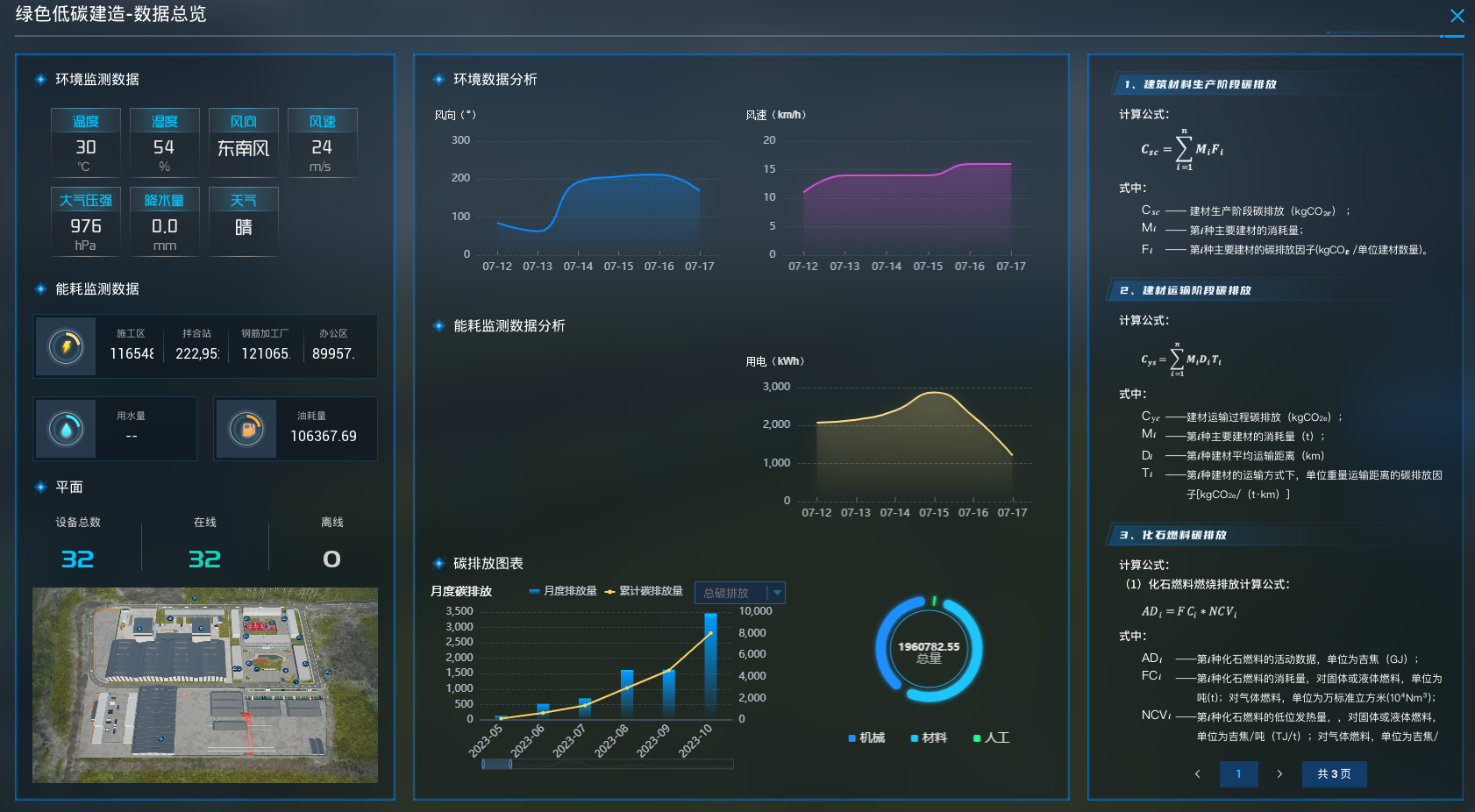Click the fuel pump oil consumption icon
Viewport: 1475px width, 812px height.
(x=246, y=429)
